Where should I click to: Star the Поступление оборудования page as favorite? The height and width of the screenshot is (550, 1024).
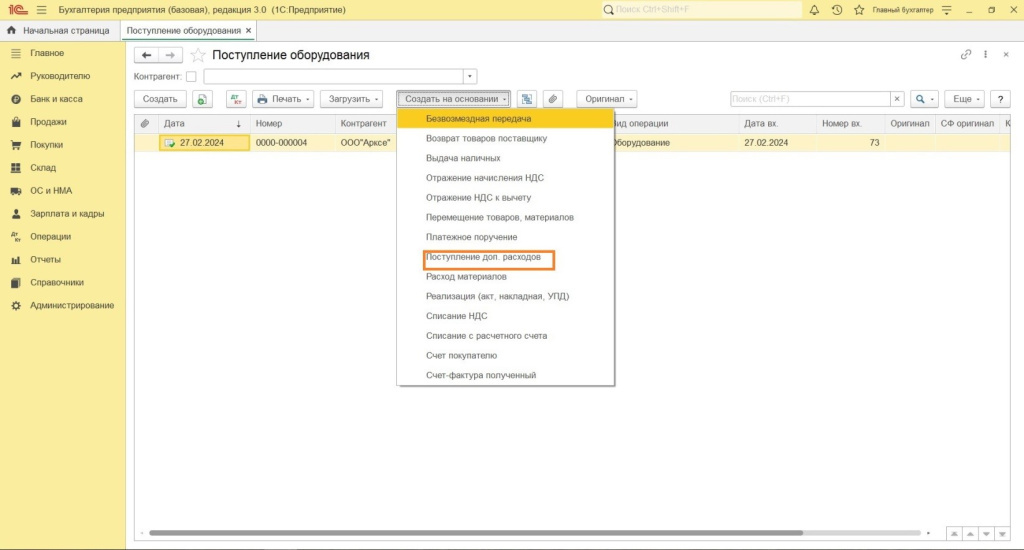(x=198, y=55)
